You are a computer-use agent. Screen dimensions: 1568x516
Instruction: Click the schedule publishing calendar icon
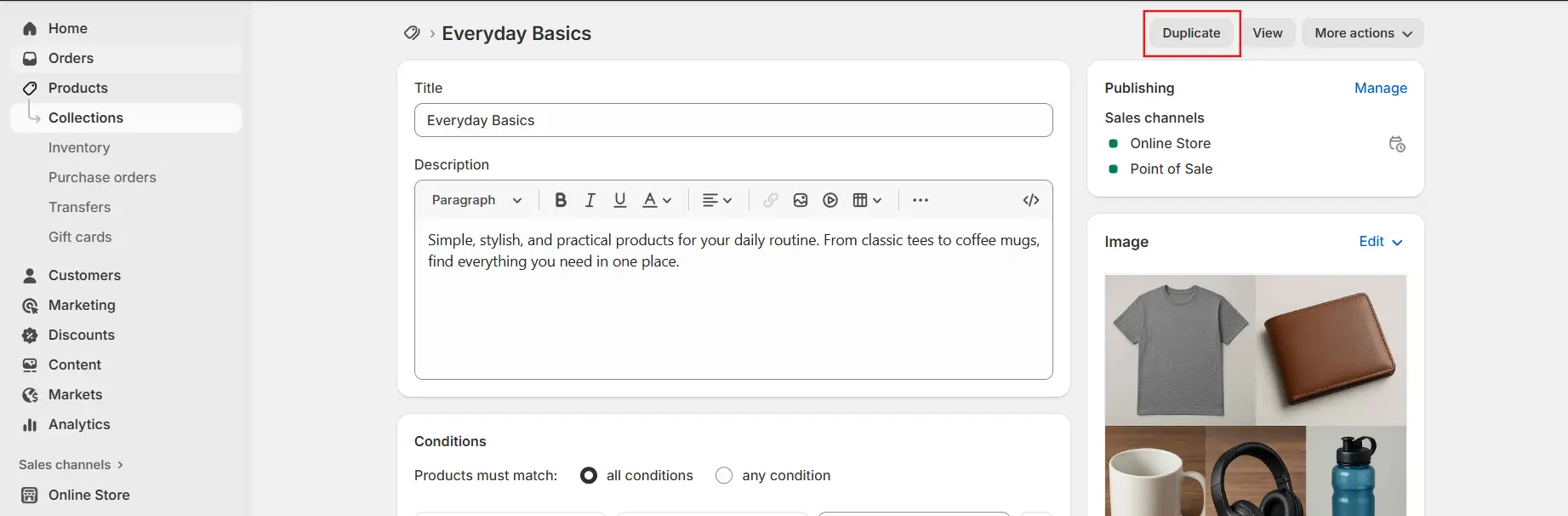[x=1396, y=144]
